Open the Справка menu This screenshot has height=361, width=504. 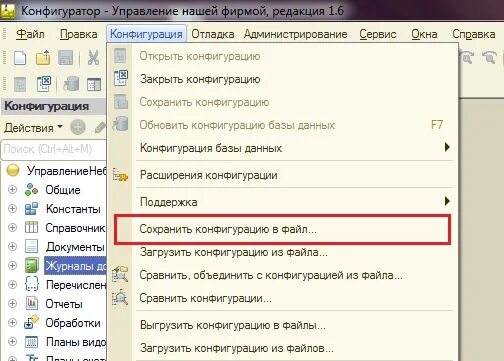[473, 34]
